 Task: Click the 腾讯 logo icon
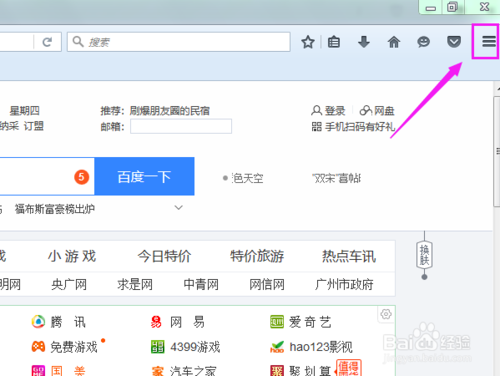(x=38, y=322)
